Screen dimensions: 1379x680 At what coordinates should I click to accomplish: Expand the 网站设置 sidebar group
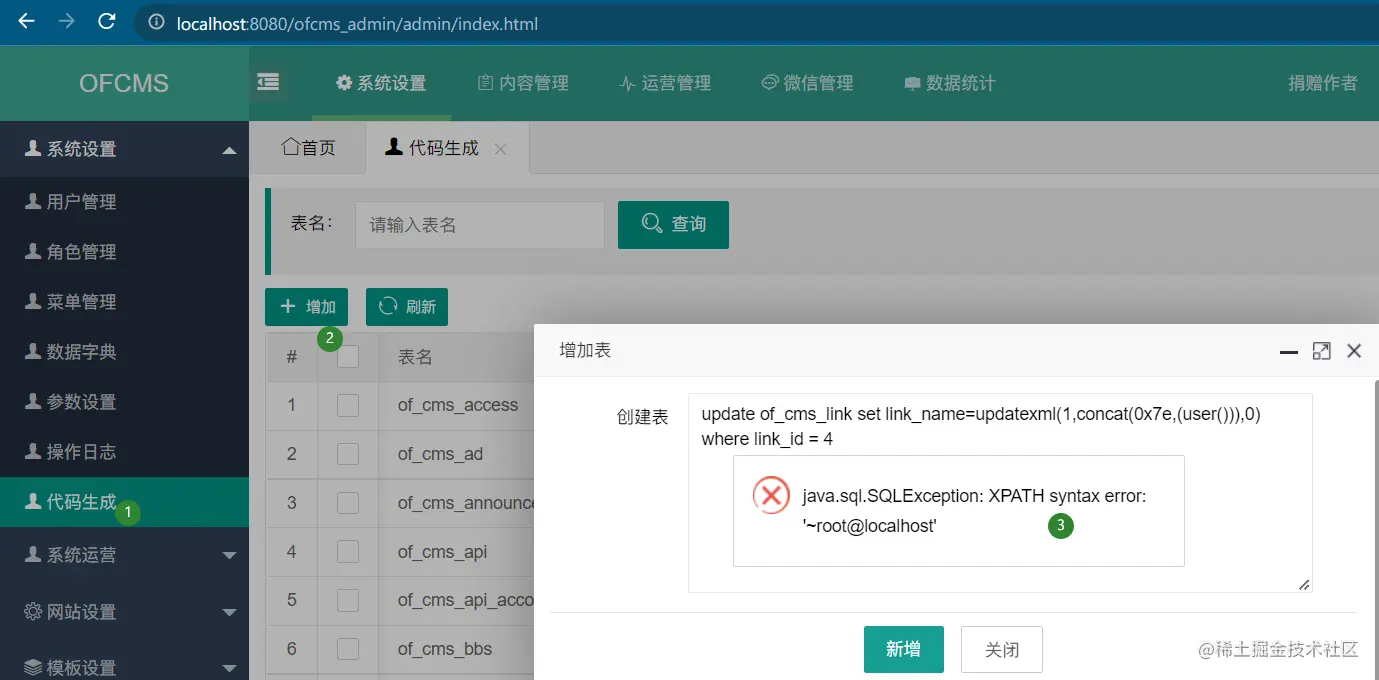[x=124, y=612]
